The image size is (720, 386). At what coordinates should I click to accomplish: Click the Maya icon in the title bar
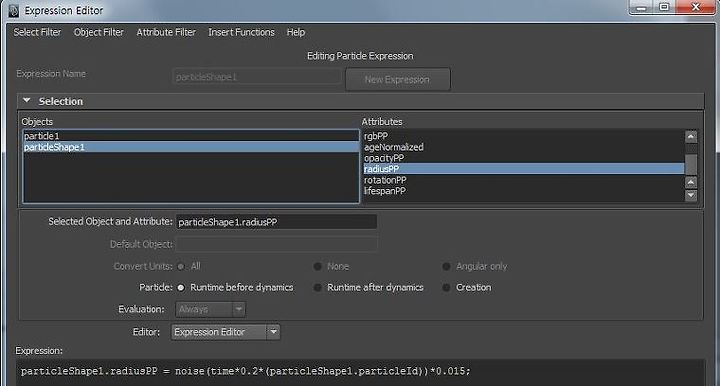(13, 10)
